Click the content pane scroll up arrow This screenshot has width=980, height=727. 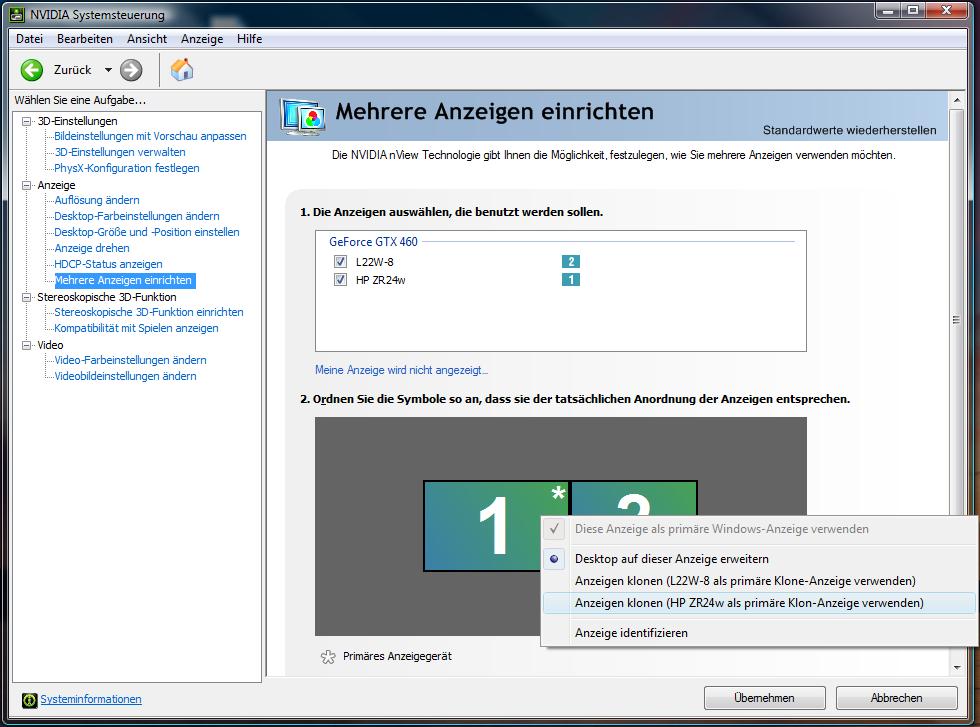(957, 100)
